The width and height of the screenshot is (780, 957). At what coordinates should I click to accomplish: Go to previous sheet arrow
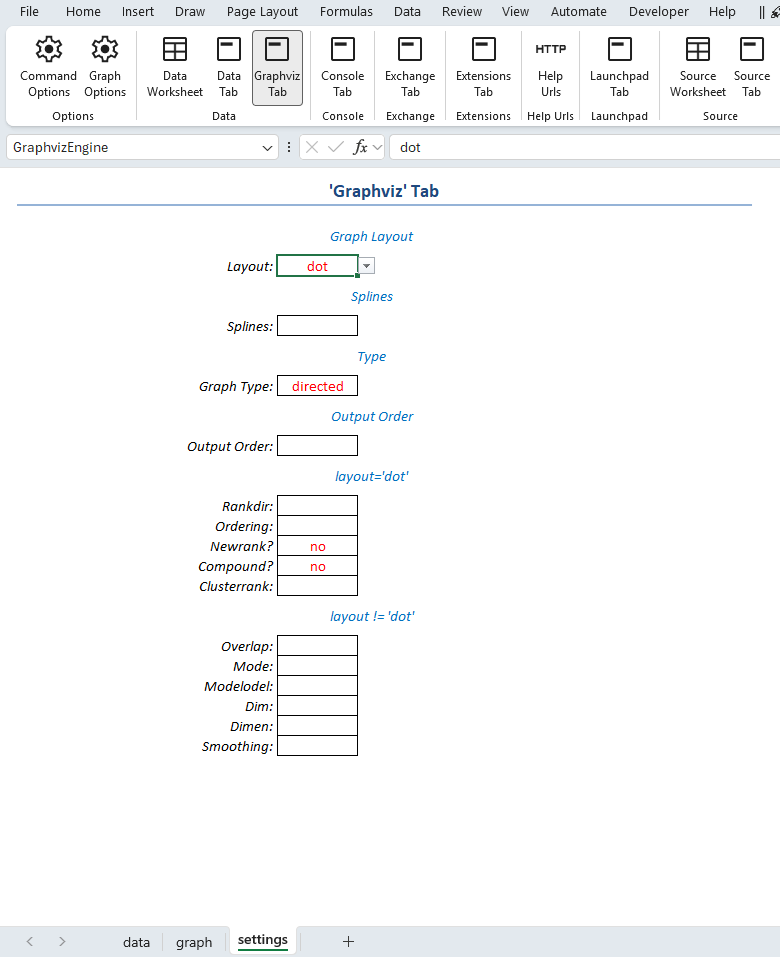pos(29,941)
